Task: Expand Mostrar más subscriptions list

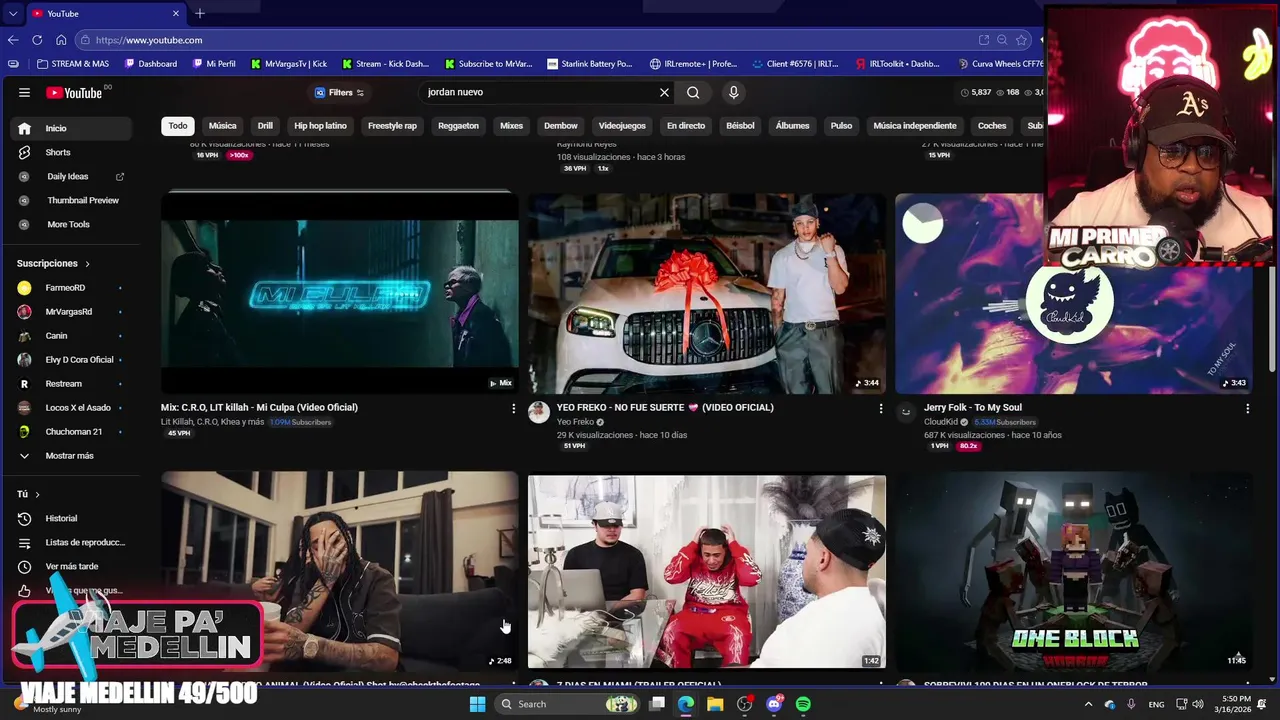Action: click(x=70, y=456)
